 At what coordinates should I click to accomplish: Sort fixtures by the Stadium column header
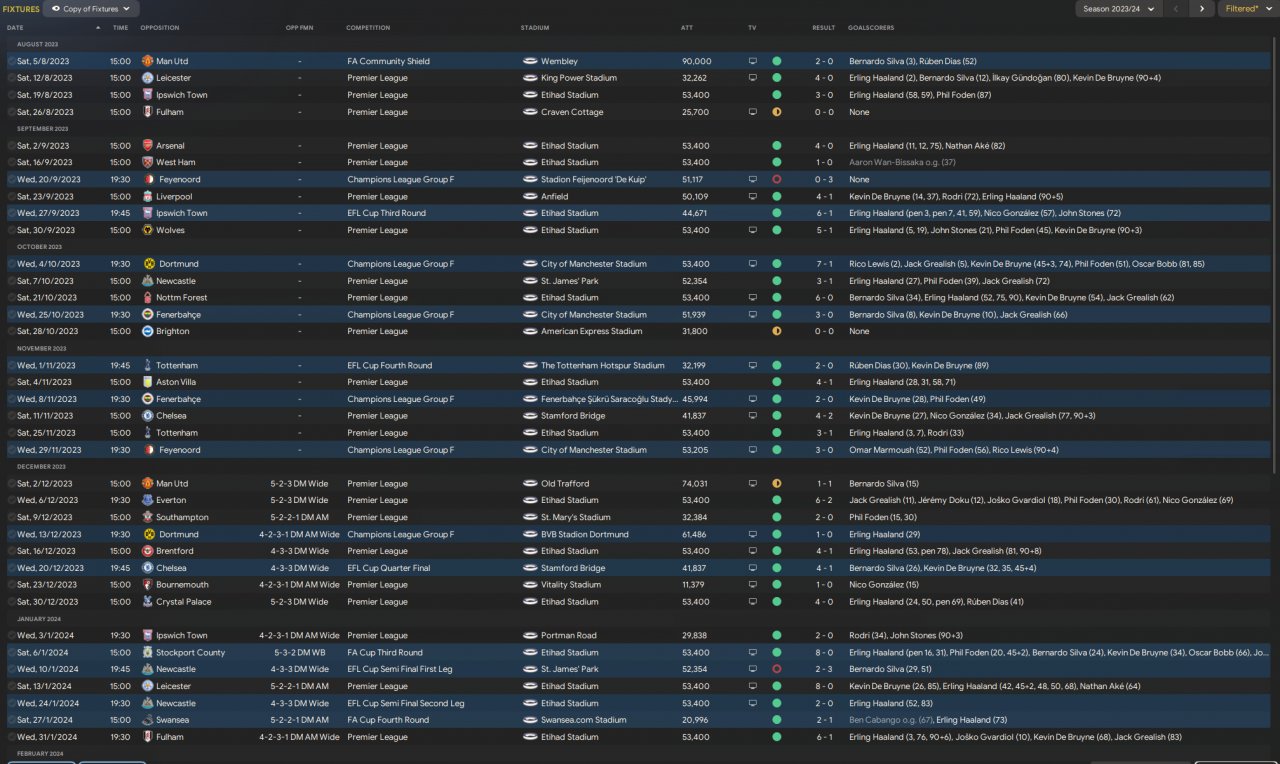tap(535, 27)
